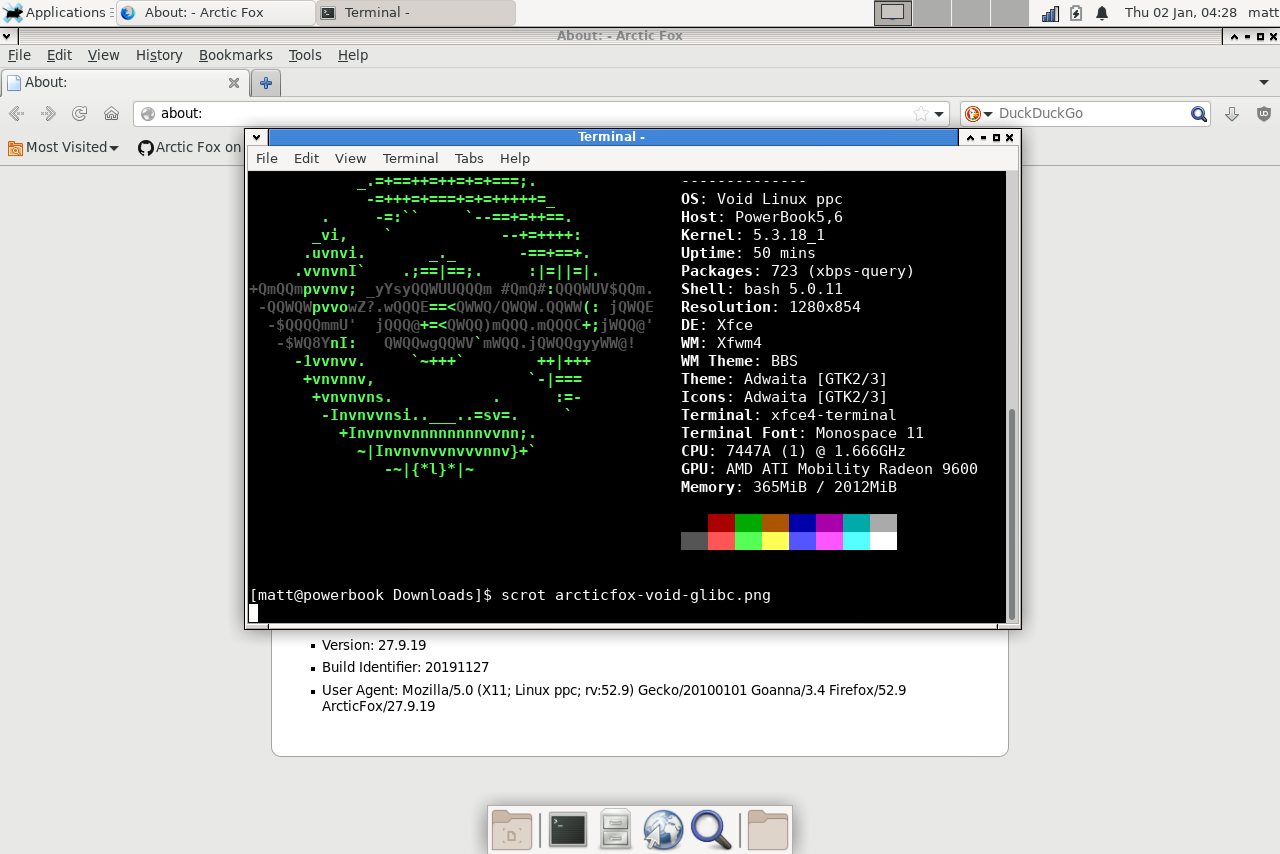
Task: Switch to Arctic Fox taskbar window button
Action: [x=215, y=13]
